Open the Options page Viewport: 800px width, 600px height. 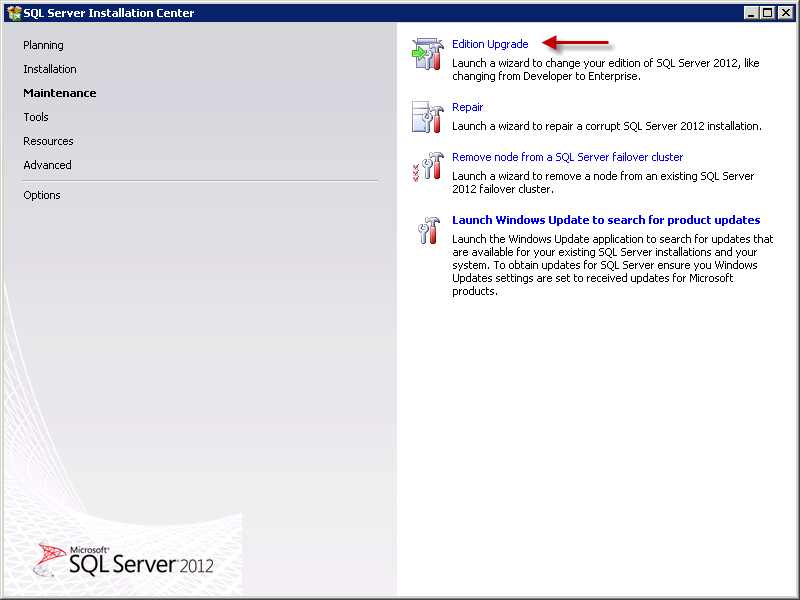coord(42,195)
